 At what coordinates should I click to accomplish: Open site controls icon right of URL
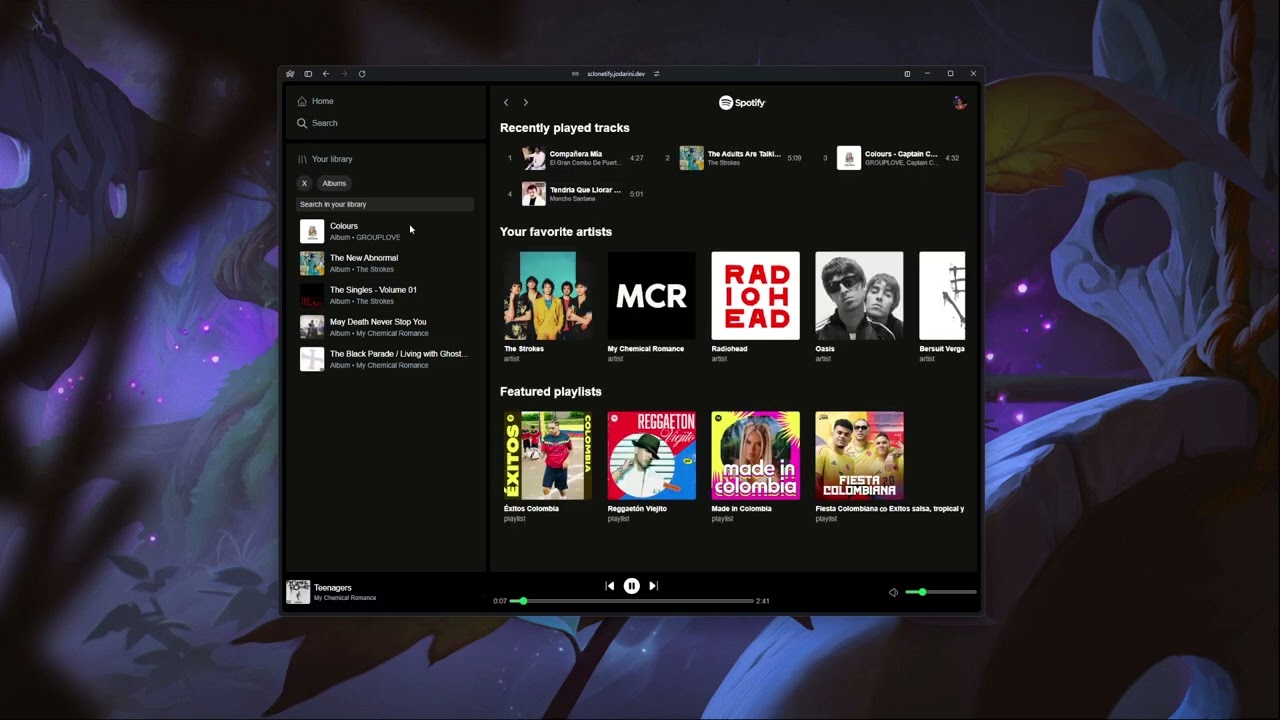(x=657, y=74)
